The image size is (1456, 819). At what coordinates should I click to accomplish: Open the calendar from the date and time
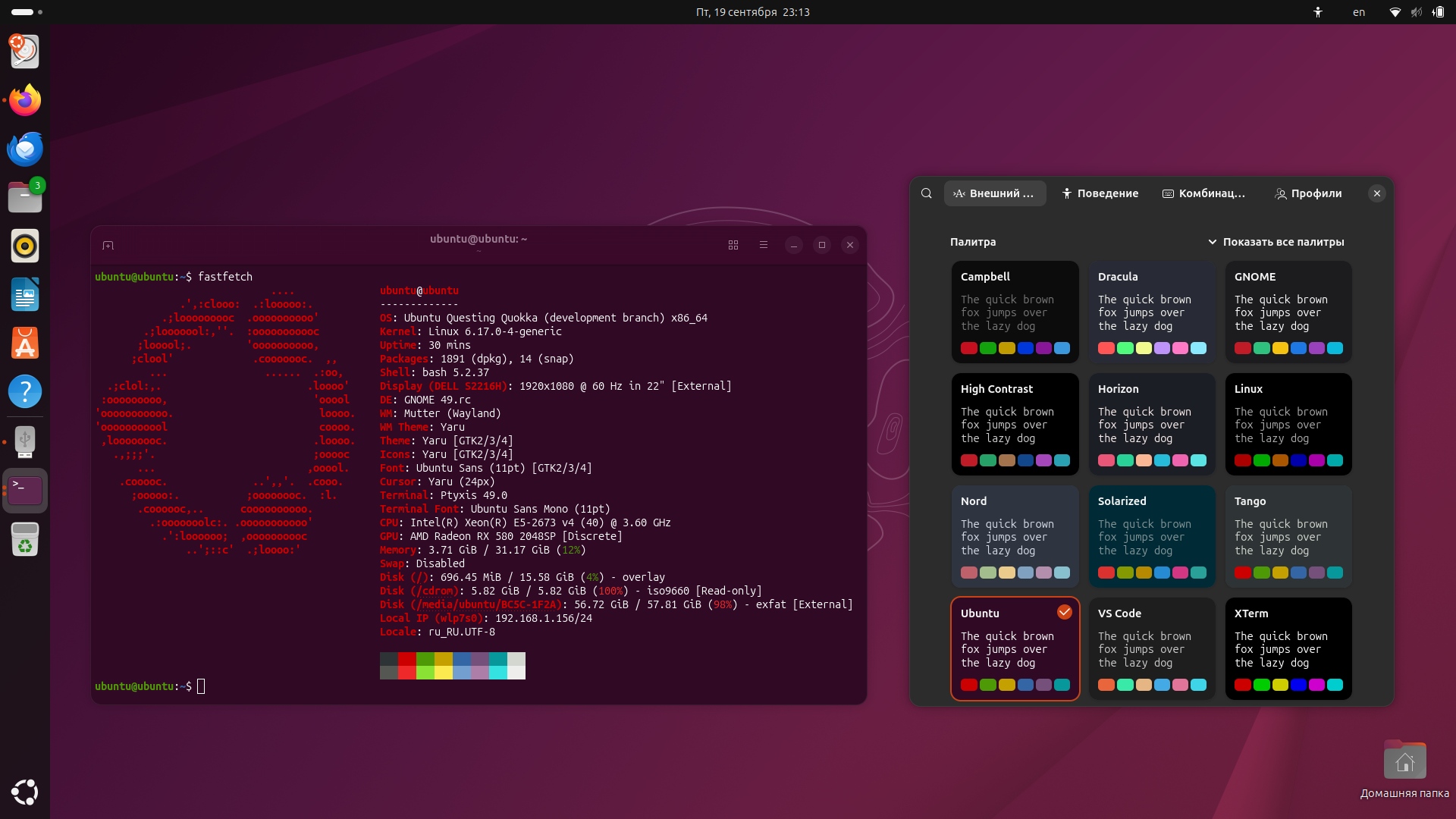click(752, 12)
